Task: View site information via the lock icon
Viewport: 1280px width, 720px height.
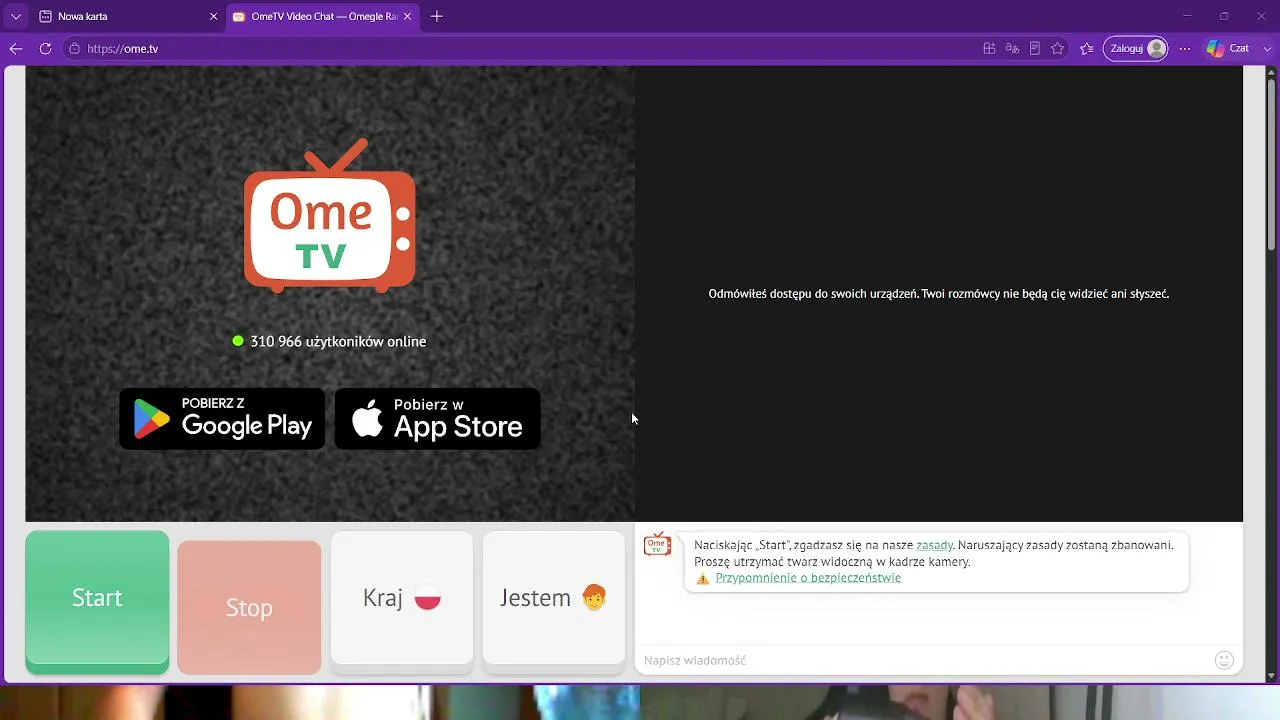Action: [74, 48]
